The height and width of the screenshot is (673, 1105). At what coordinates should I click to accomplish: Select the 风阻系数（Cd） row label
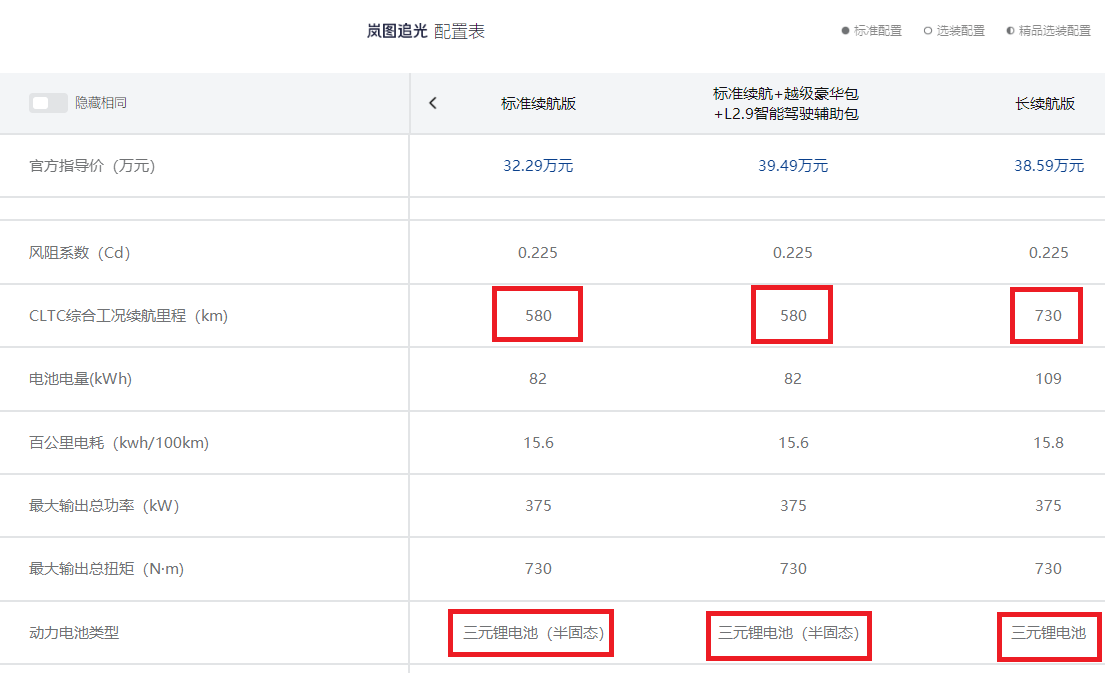(80, 253)
